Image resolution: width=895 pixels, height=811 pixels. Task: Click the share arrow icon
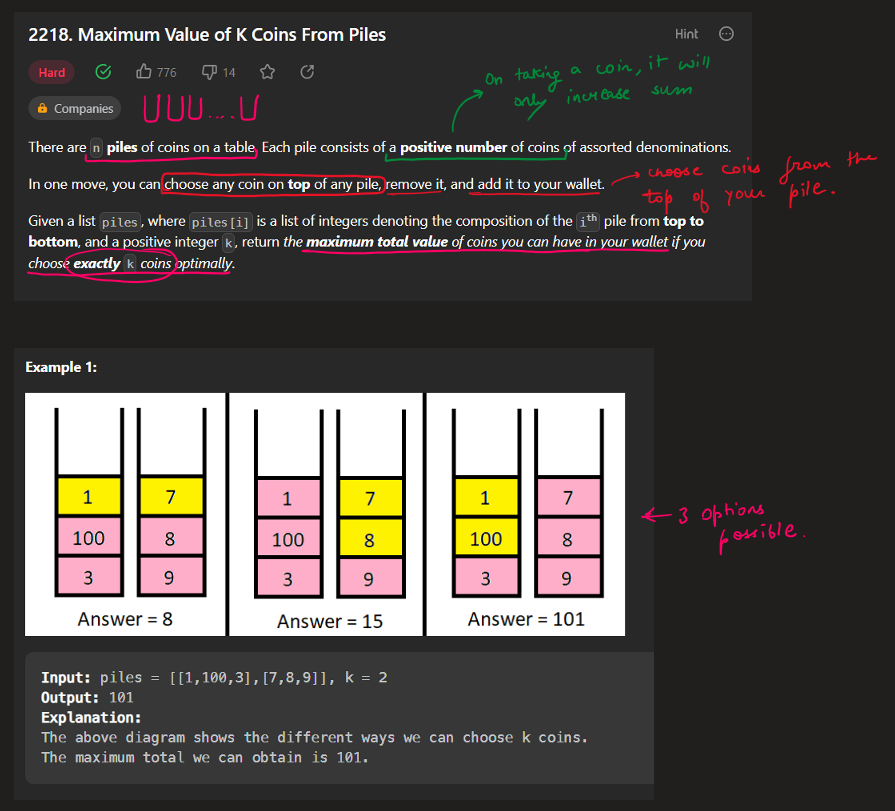pyautogui.click(x=307, y=72)
